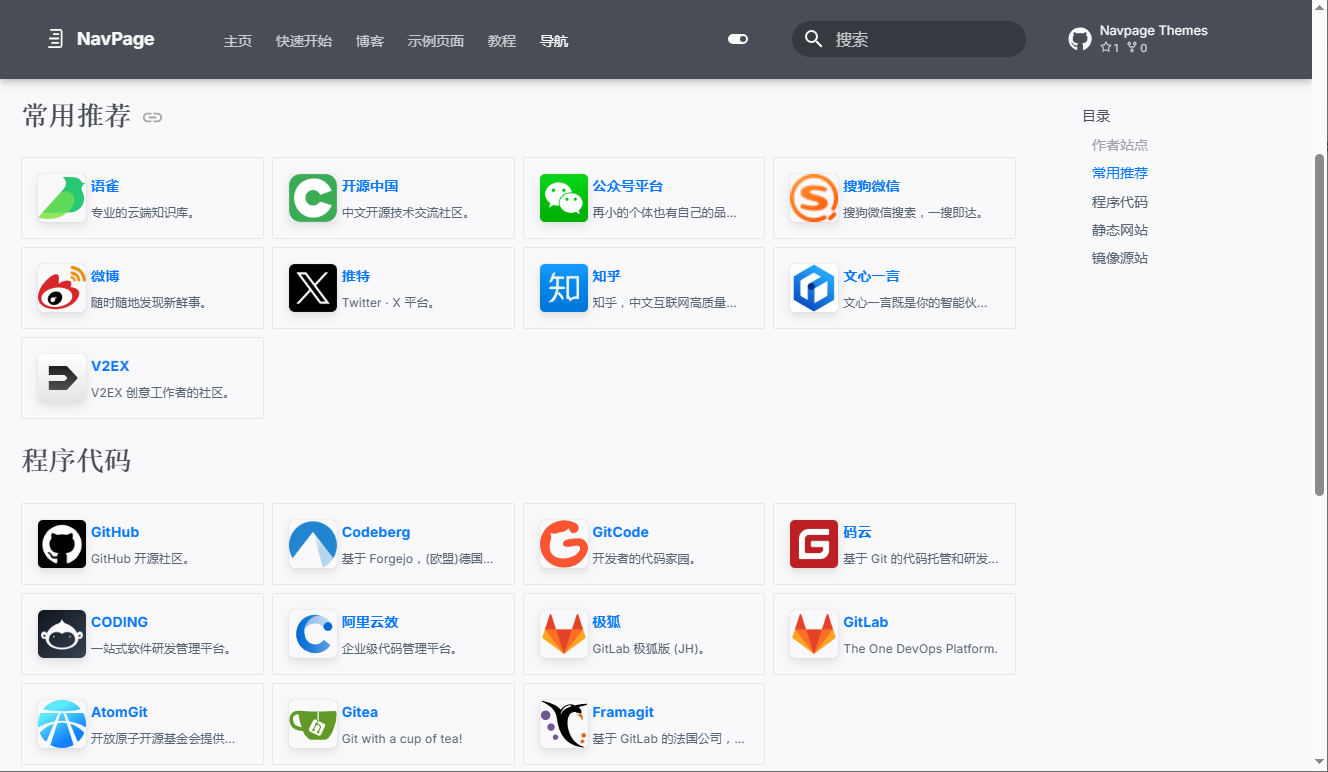The width and height of the screenshot is (1328, 772).
Task: Click the 搜索 search input field
Action: 909,39
